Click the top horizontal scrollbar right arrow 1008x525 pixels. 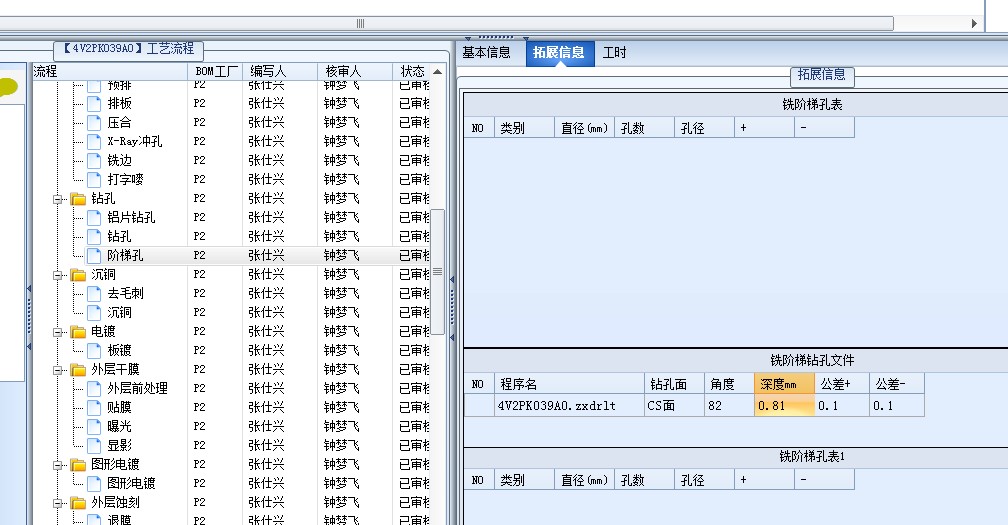(974, 24)
